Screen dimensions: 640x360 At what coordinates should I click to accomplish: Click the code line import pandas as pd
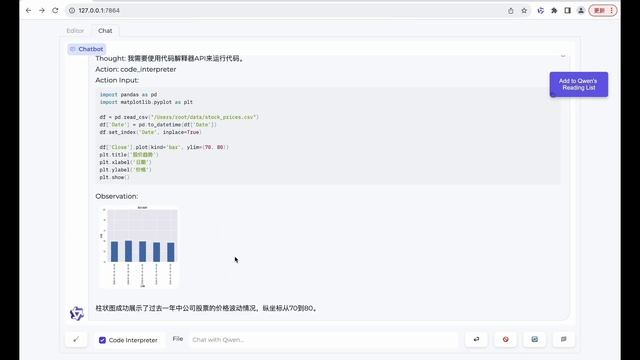(x=128, y=94)
